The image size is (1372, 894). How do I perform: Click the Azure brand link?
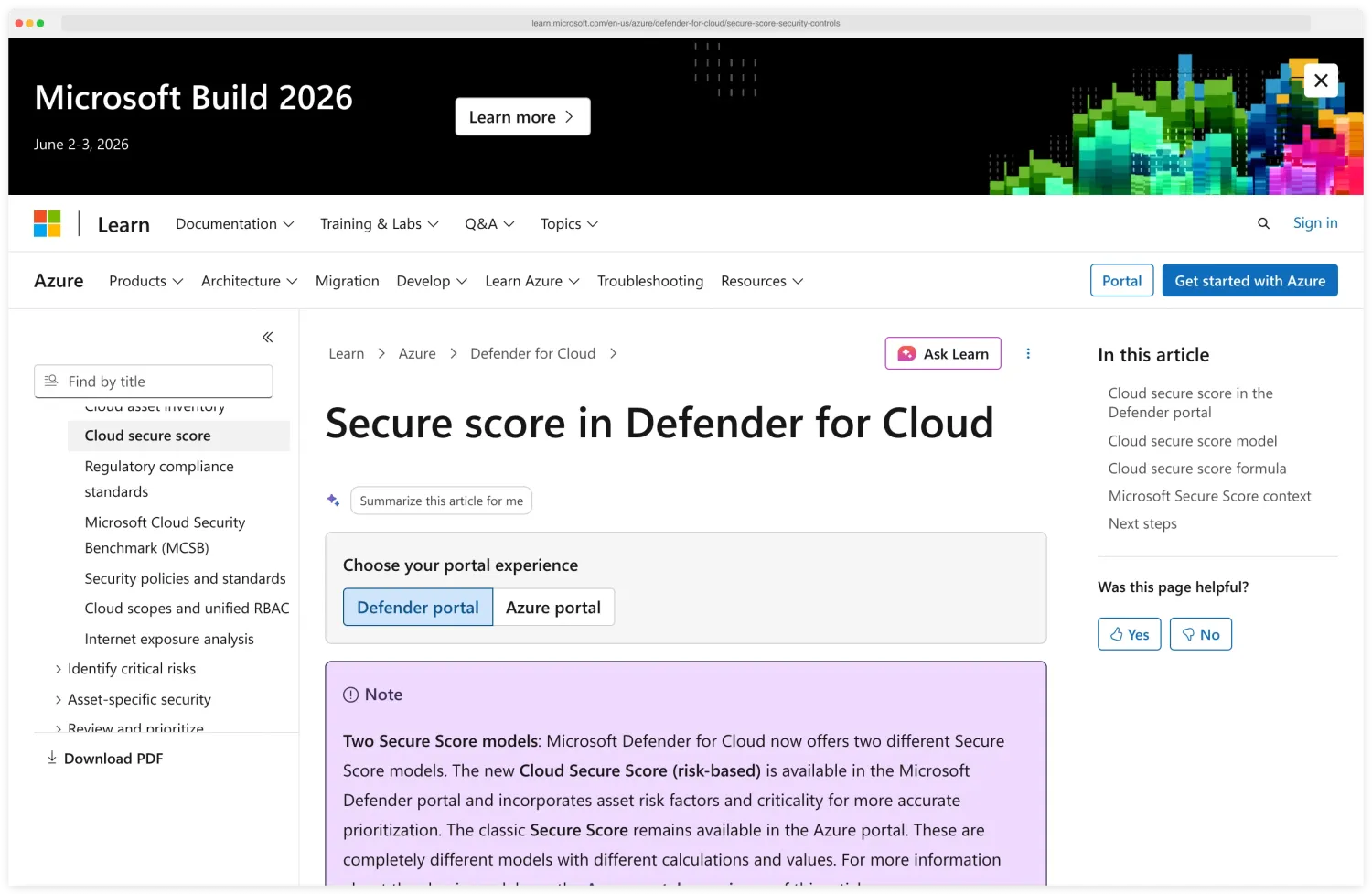point(59,281)
